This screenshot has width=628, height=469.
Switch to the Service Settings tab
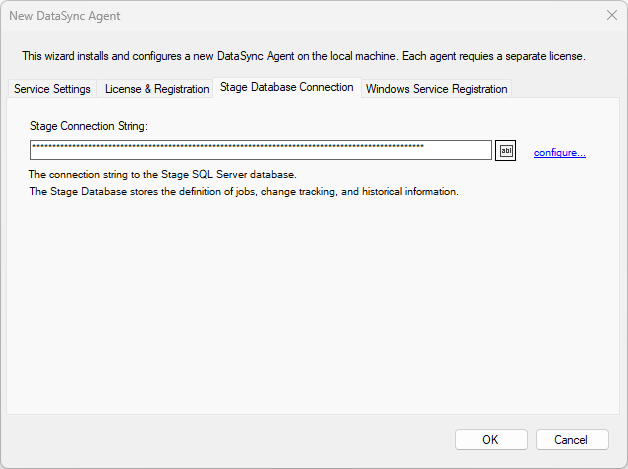pyautogui.click(x=53, y=89)
